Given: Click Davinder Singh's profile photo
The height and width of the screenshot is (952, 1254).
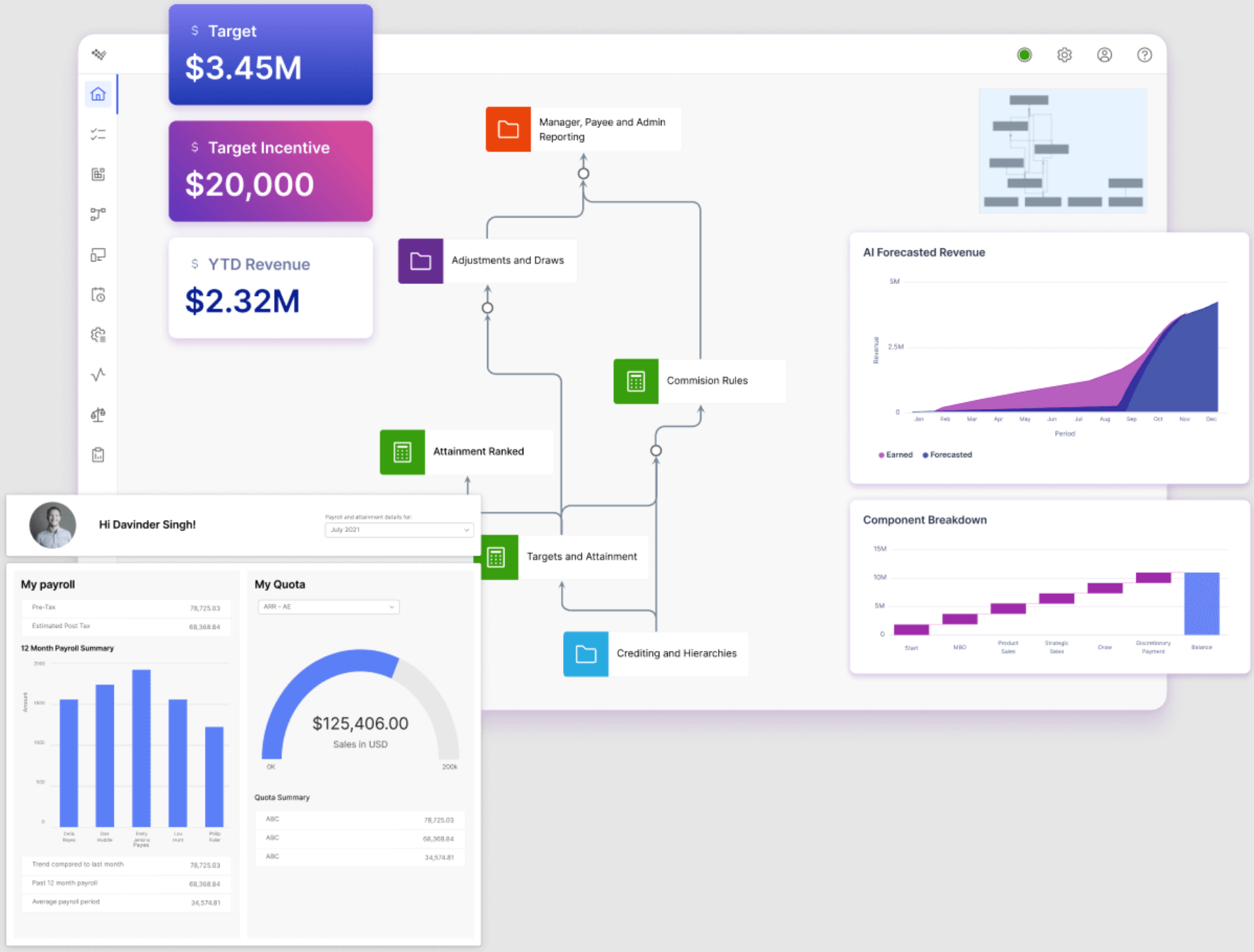Looking at the screenshot, I should point(52,525).
